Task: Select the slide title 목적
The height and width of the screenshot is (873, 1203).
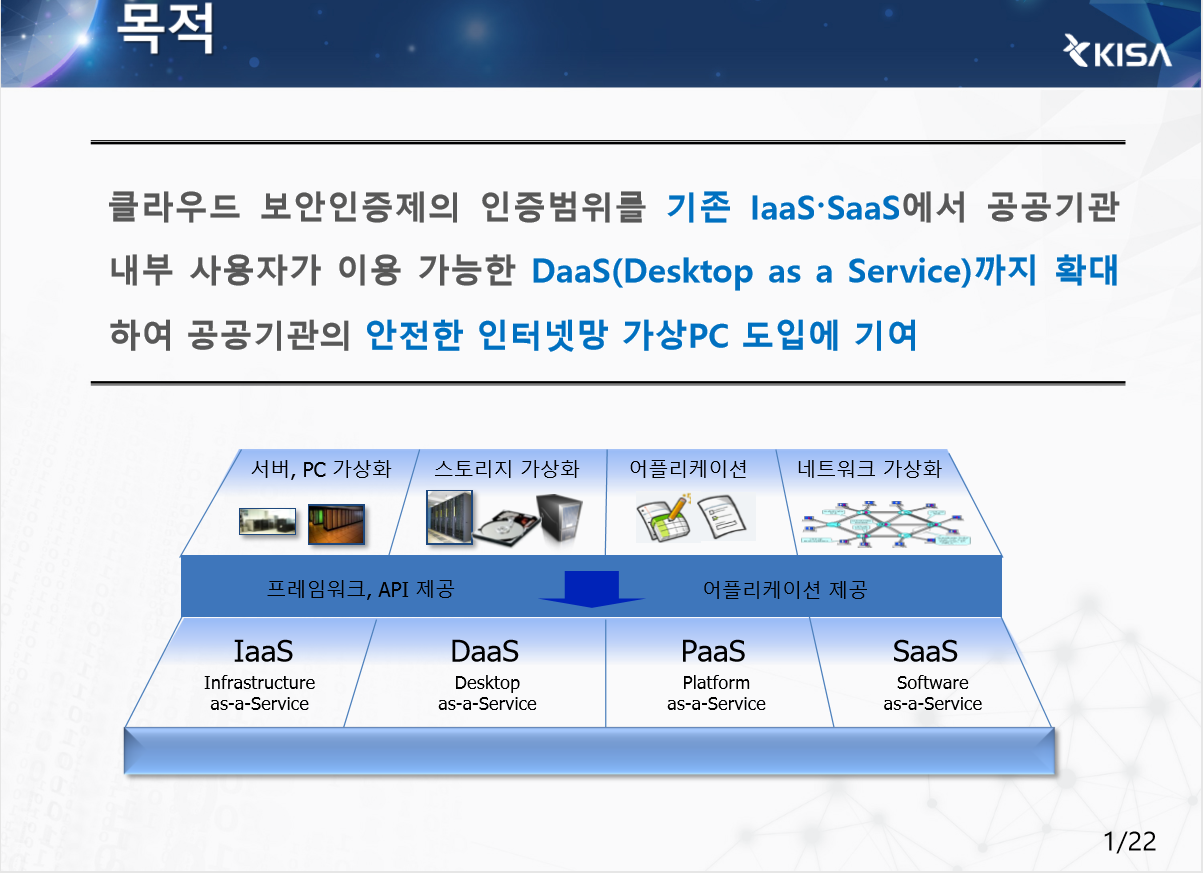Action: [x=165, y=28]
